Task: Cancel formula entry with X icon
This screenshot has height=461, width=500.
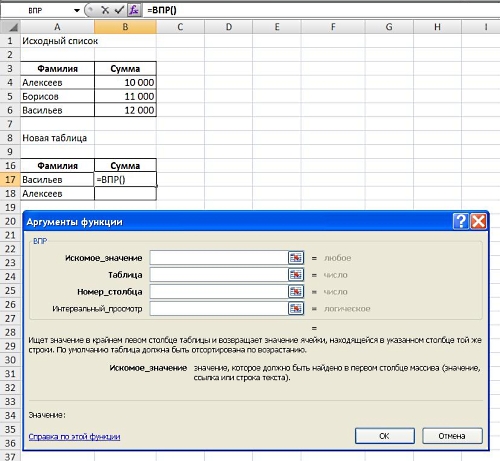Action: [x=105, y=10]
